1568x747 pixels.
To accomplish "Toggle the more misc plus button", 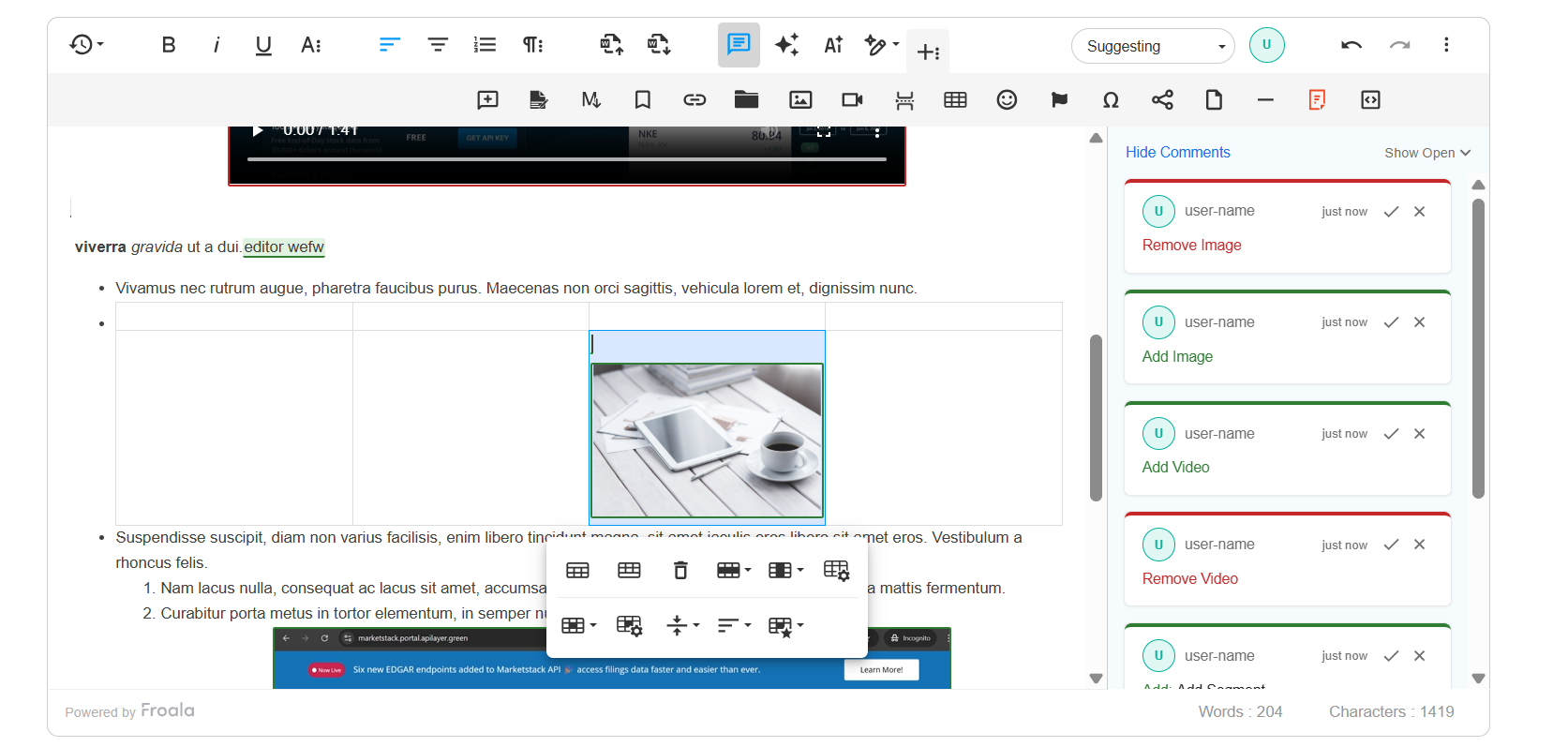I will 928,52.
